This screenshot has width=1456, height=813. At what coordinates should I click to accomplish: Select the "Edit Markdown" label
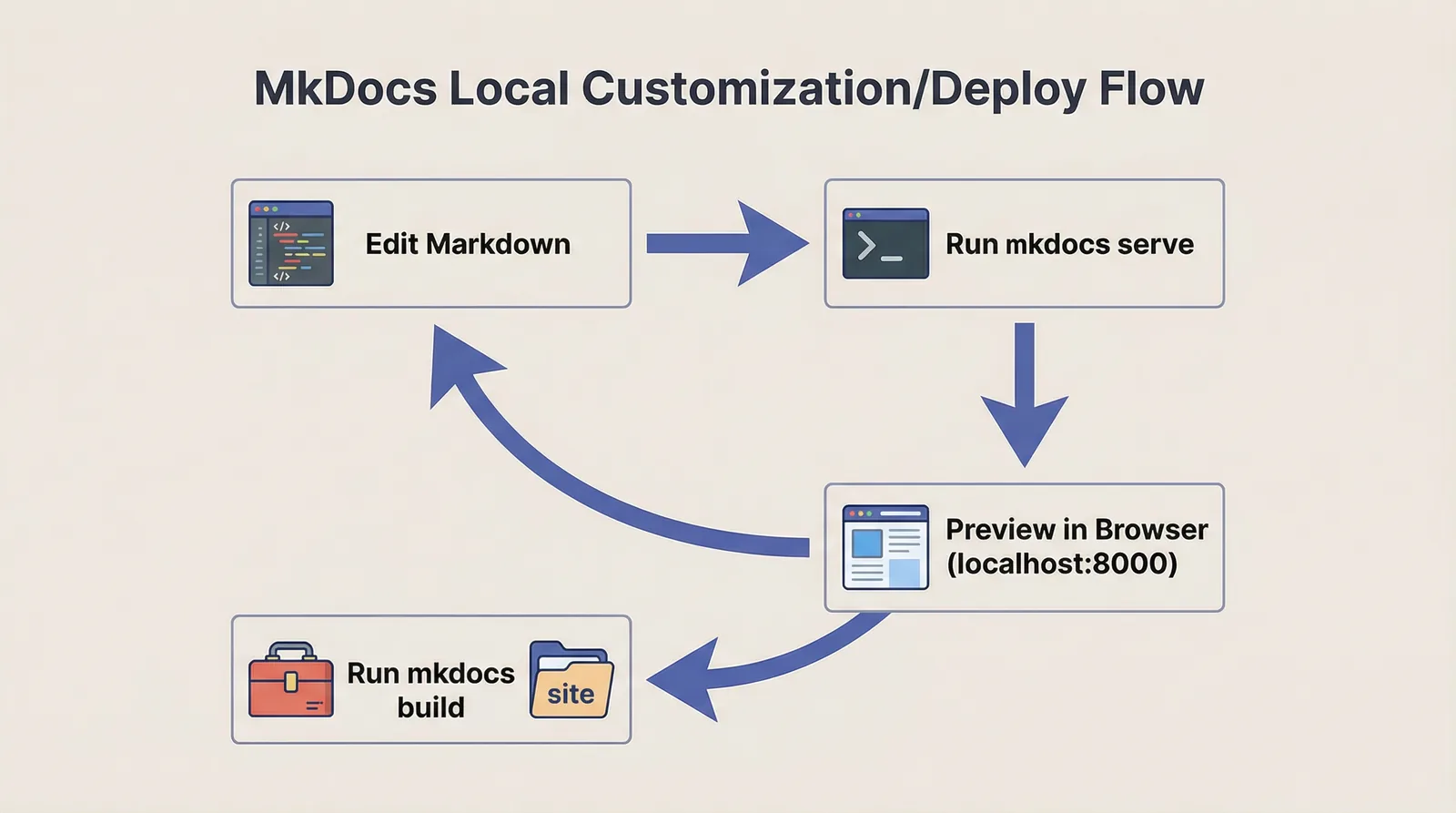[x=468, y=244]
